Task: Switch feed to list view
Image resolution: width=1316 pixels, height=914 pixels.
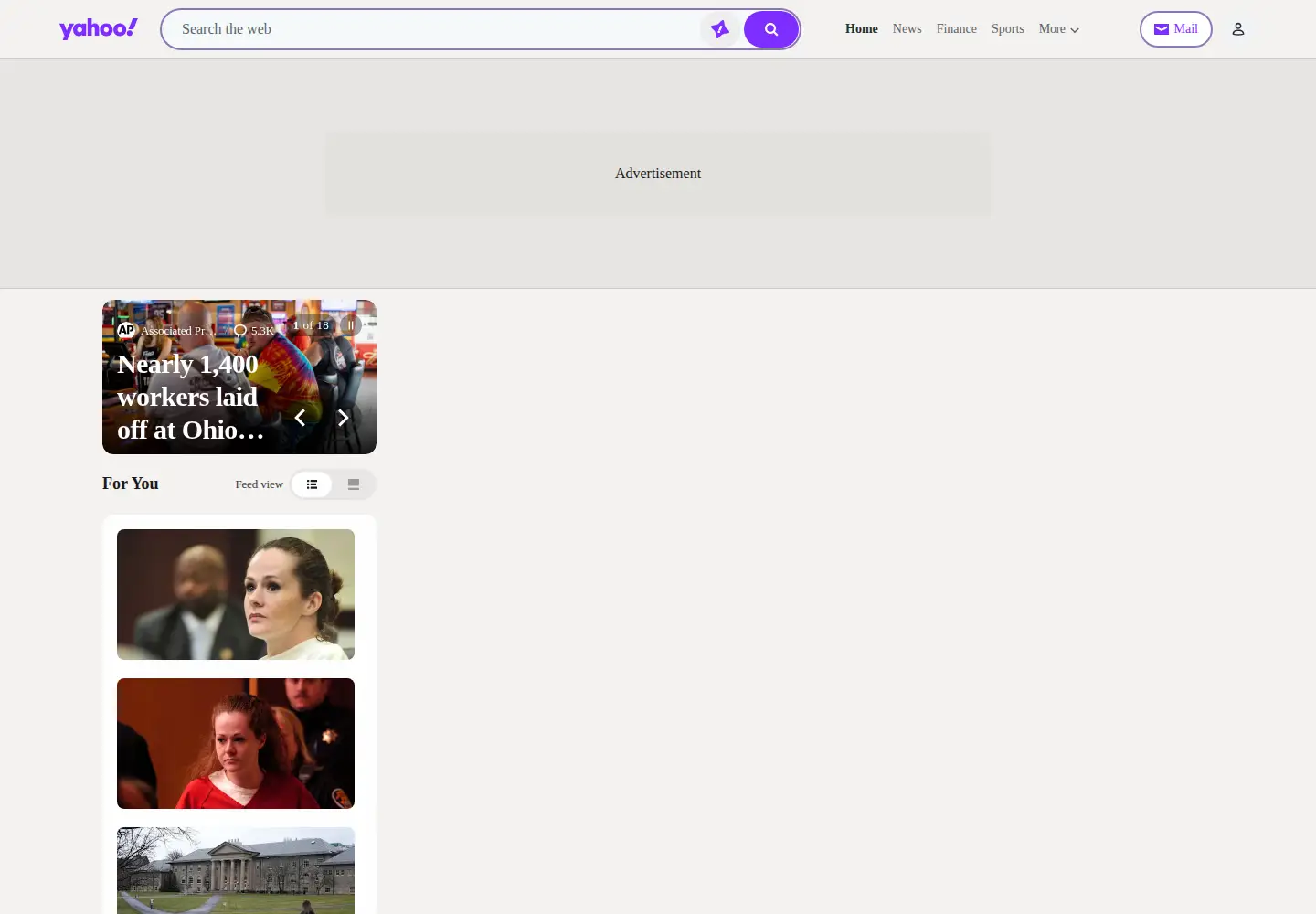Action: 312,484
